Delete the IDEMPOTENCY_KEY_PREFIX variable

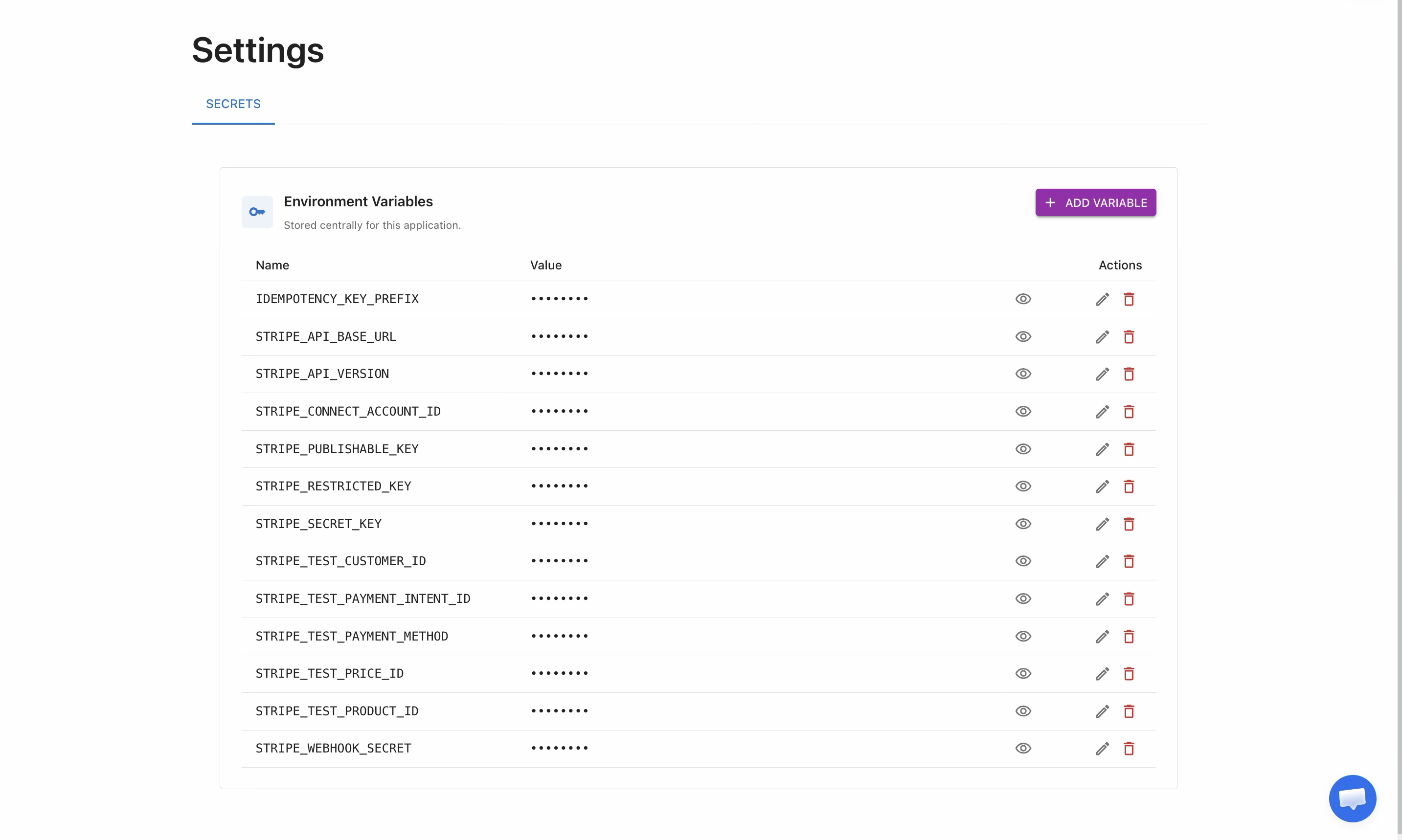1129,299
